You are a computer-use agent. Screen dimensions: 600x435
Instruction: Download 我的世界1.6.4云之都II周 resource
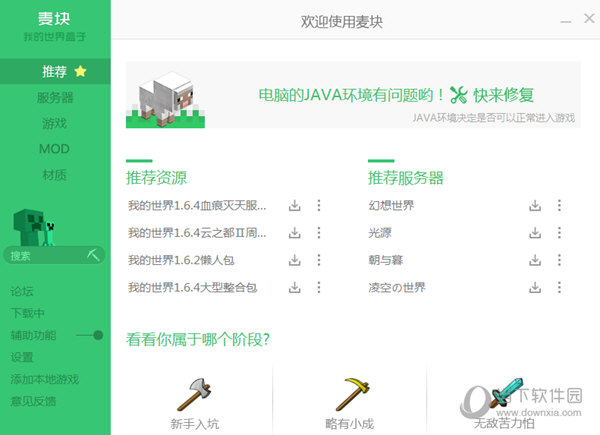[x=294, y=233]
